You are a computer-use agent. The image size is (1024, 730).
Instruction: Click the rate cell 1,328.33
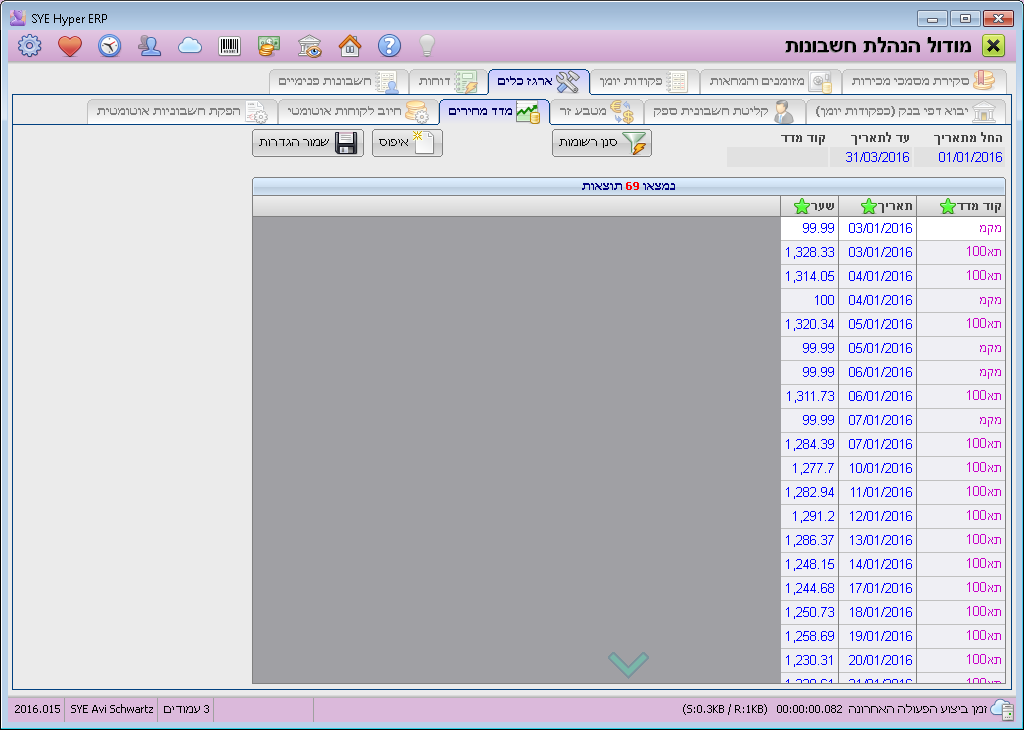coord(809,253)
